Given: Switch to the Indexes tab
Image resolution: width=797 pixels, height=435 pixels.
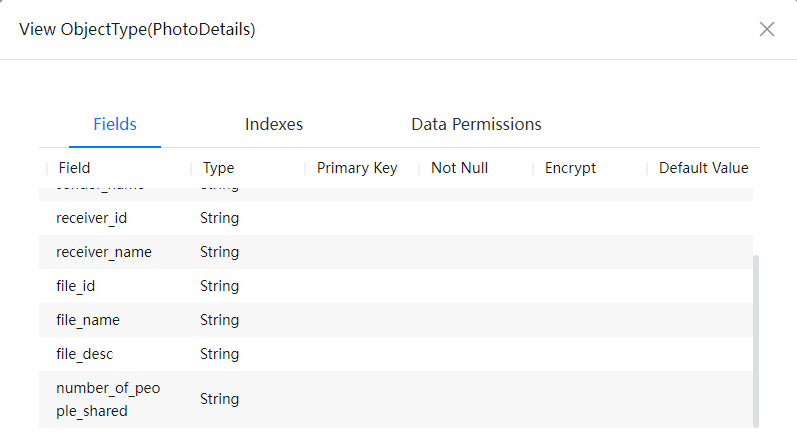Looking at the screenshot, I should pyautogui.click(x=273, y=124).
